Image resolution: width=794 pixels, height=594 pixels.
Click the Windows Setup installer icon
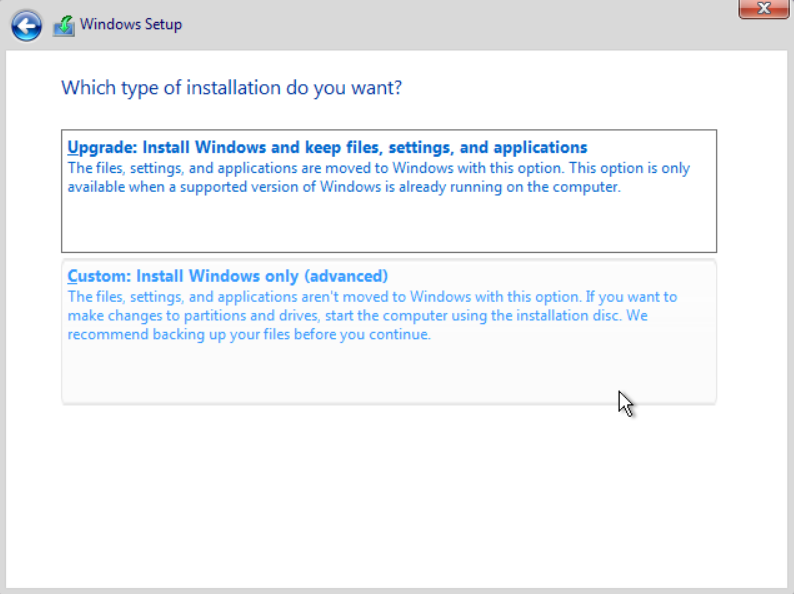tap(64, 25)
